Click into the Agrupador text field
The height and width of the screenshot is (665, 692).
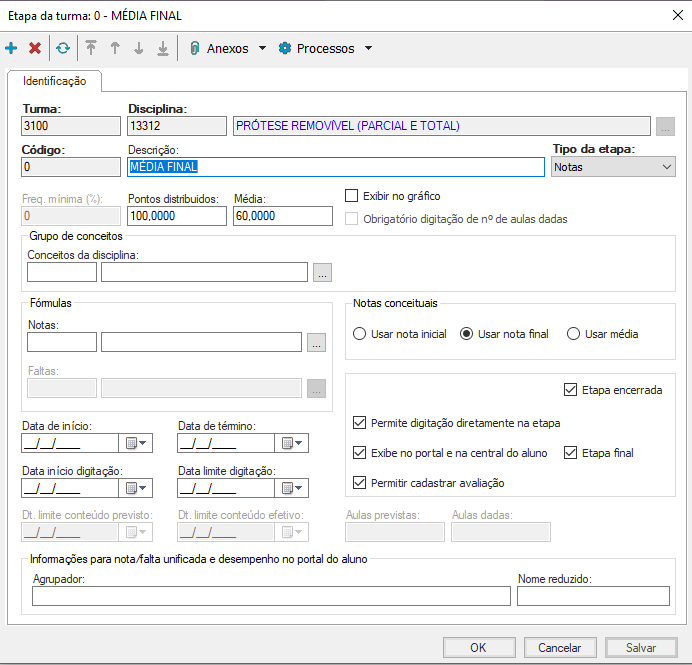pos(271,596)
